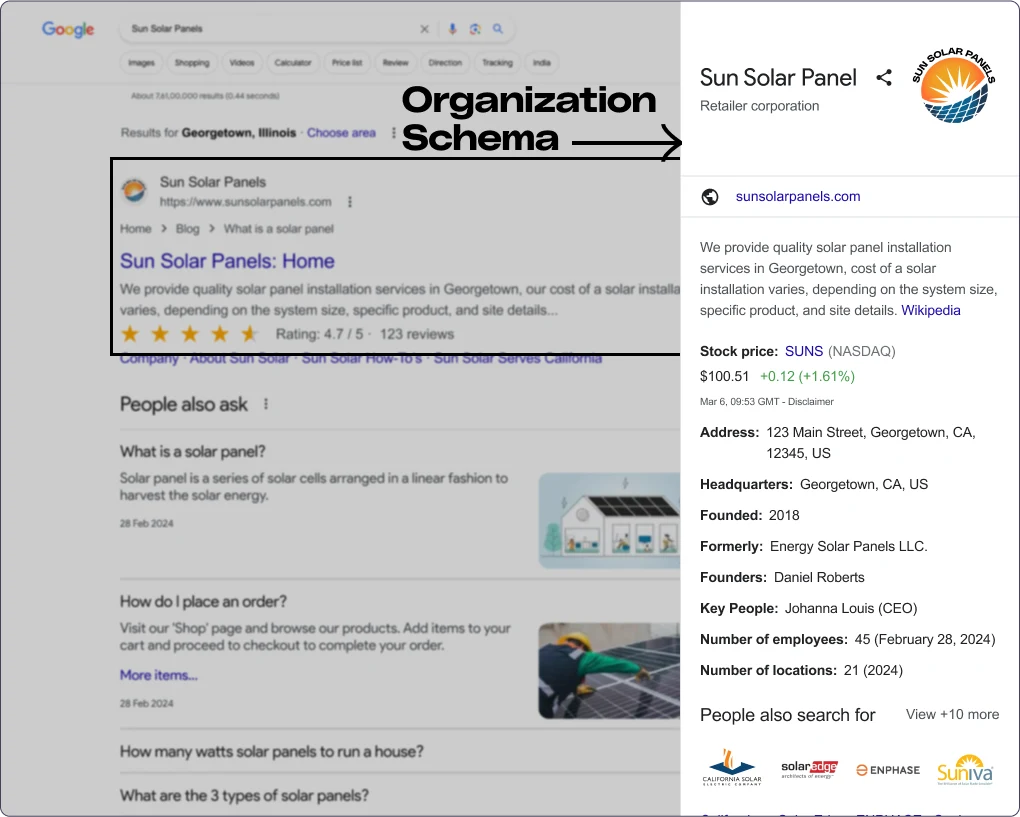1020x817 pixels.
Task: Click the magnifying glass search icon
Action: 498,29
